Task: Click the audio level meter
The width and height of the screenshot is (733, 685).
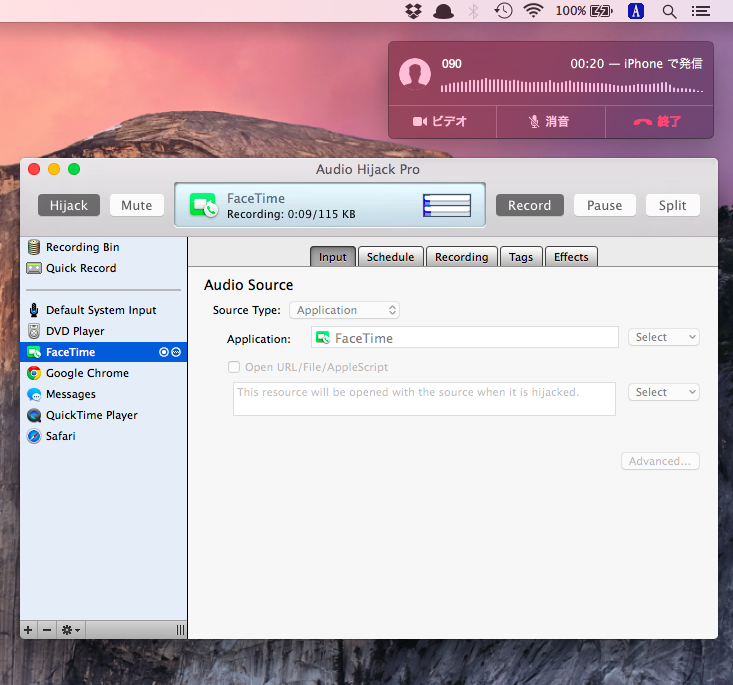Action: (x=447, y=205)
